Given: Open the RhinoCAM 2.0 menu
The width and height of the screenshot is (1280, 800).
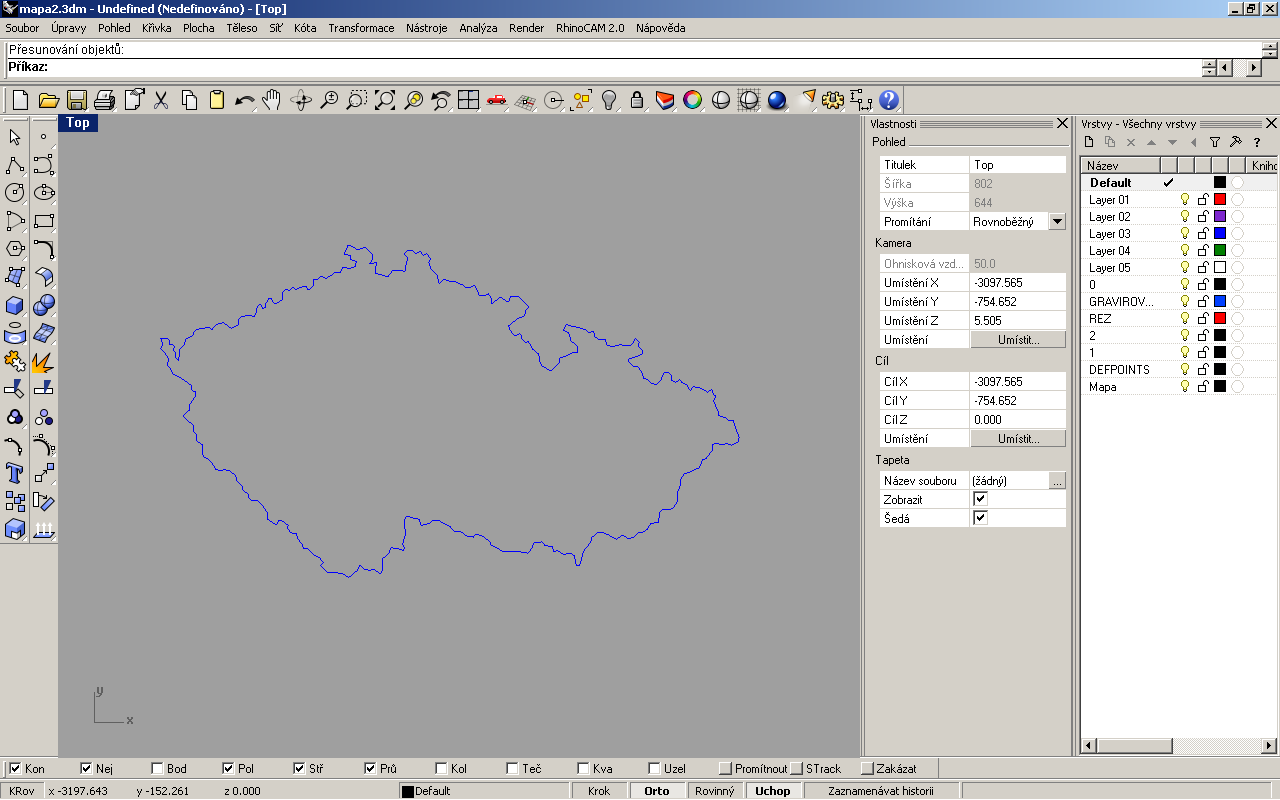Looking at the screenshot, I should click(590, 28).
